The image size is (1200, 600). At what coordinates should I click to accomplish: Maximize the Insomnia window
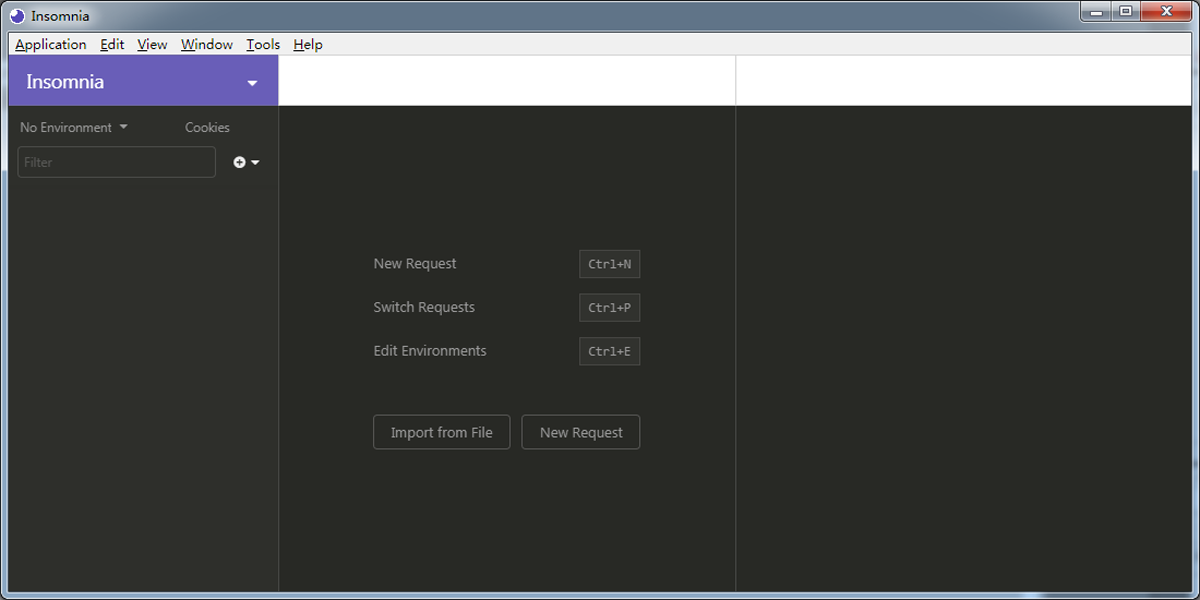(x=1126, y=11)
